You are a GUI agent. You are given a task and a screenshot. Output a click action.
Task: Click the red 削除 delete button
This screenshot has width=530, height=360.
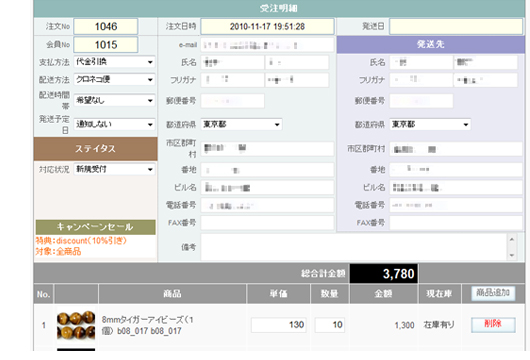(x=493, y=325)
